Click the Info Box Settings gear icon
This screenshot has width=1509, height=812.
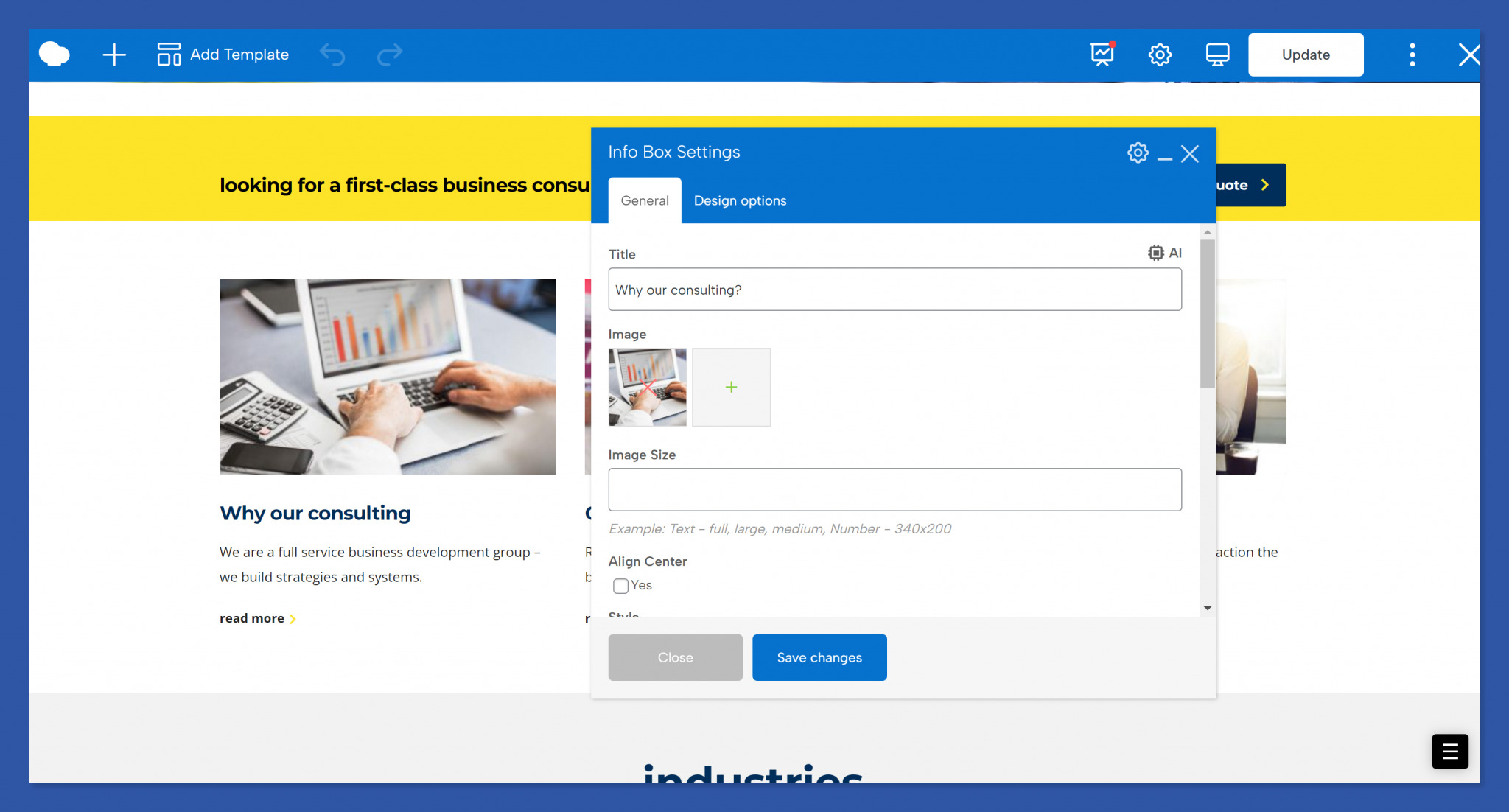coord(1138,153)
